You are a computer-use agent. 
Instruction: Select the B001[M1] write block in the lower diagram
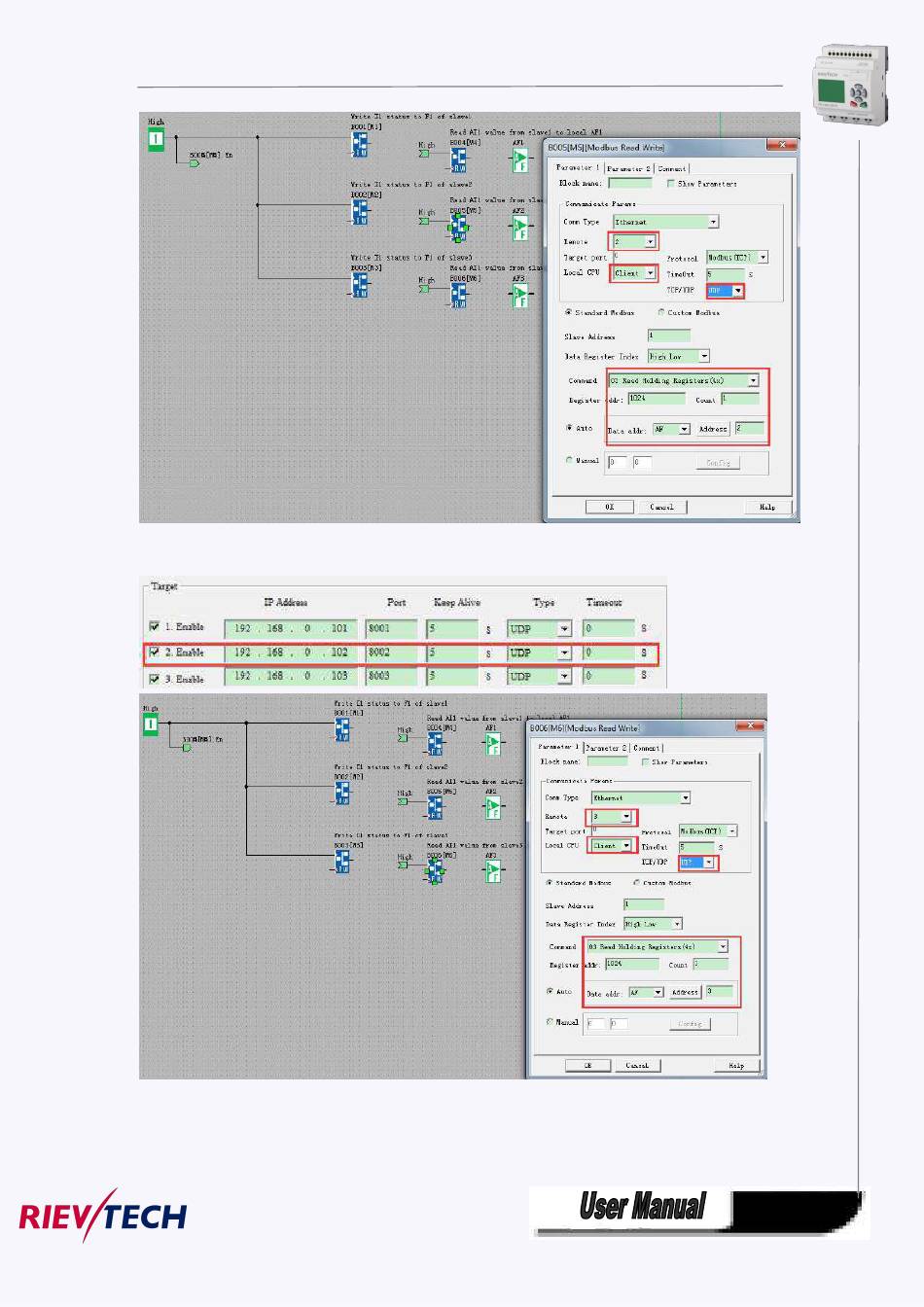coord(342,729)
